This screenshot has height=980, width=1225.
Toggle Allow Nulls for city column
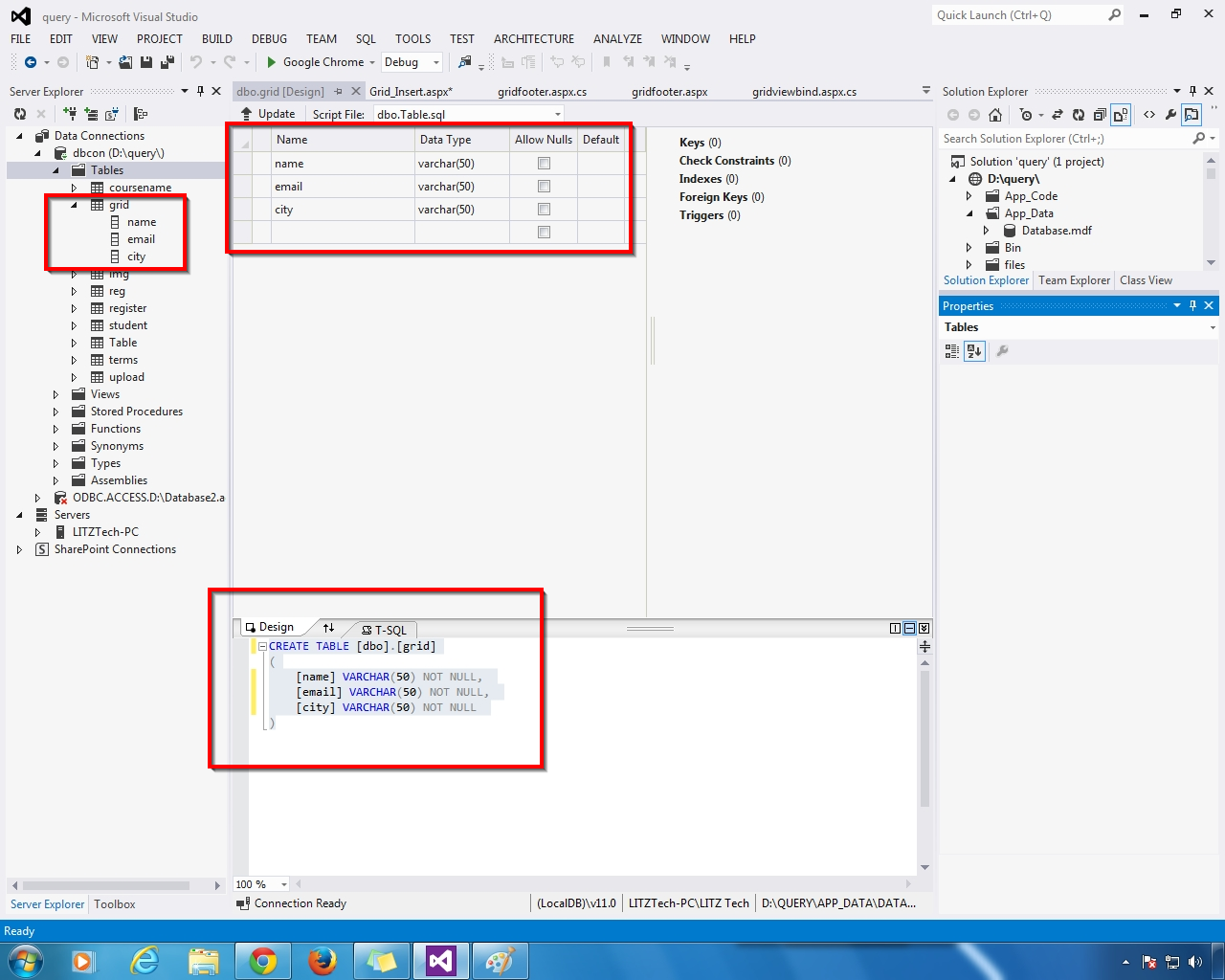coord(544,210)
